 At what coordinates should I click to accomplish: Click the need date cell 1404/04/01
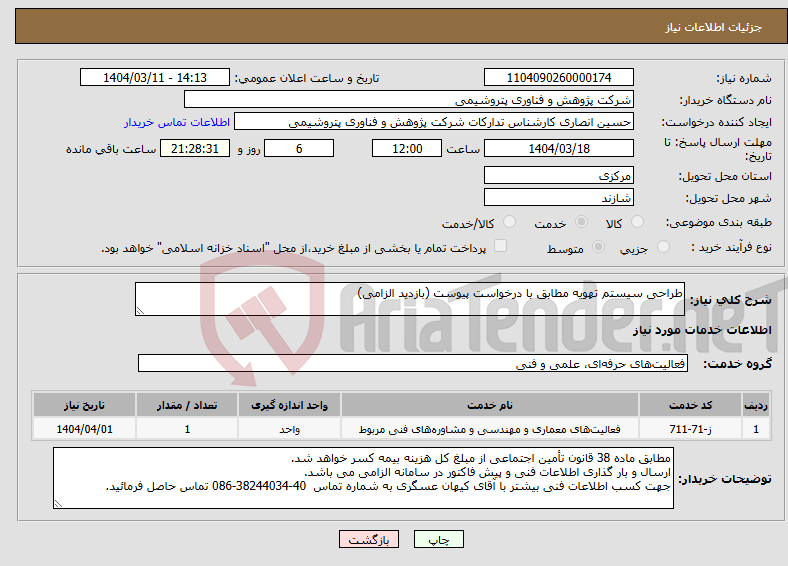pyautogui.click(x=84, y=429)
